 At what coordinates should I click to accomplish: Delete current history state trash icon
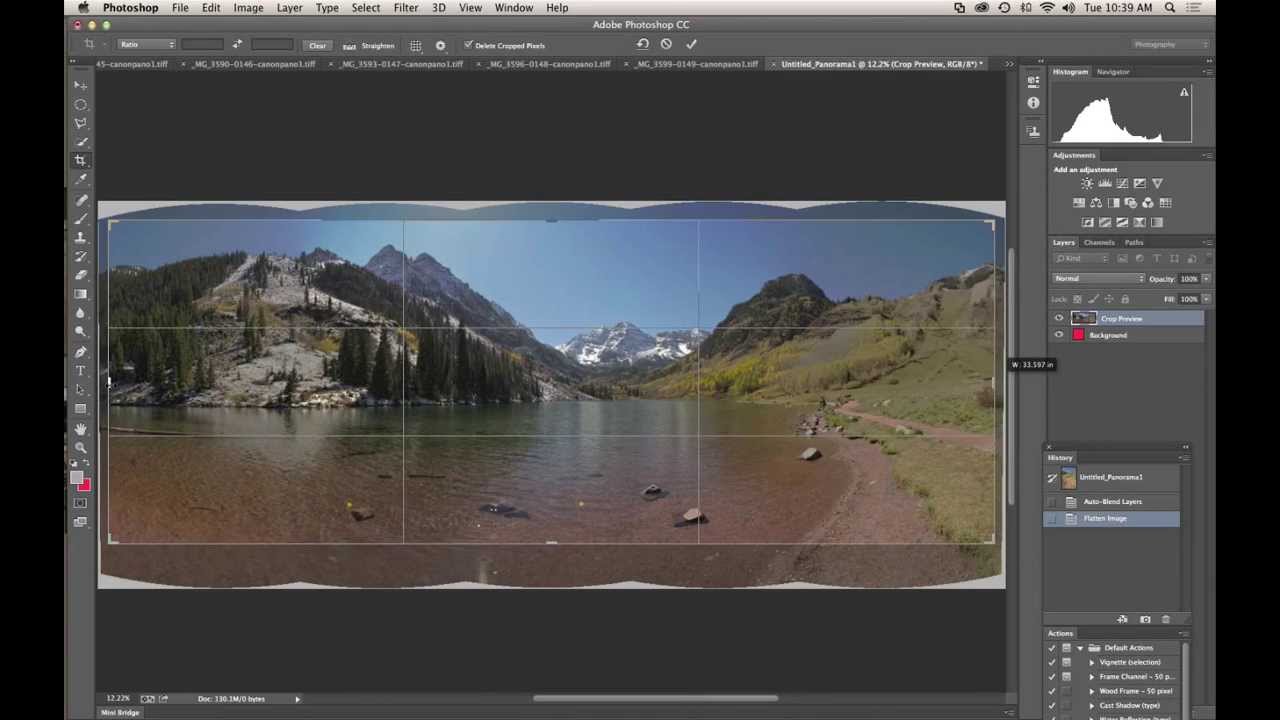[1165, 620]
